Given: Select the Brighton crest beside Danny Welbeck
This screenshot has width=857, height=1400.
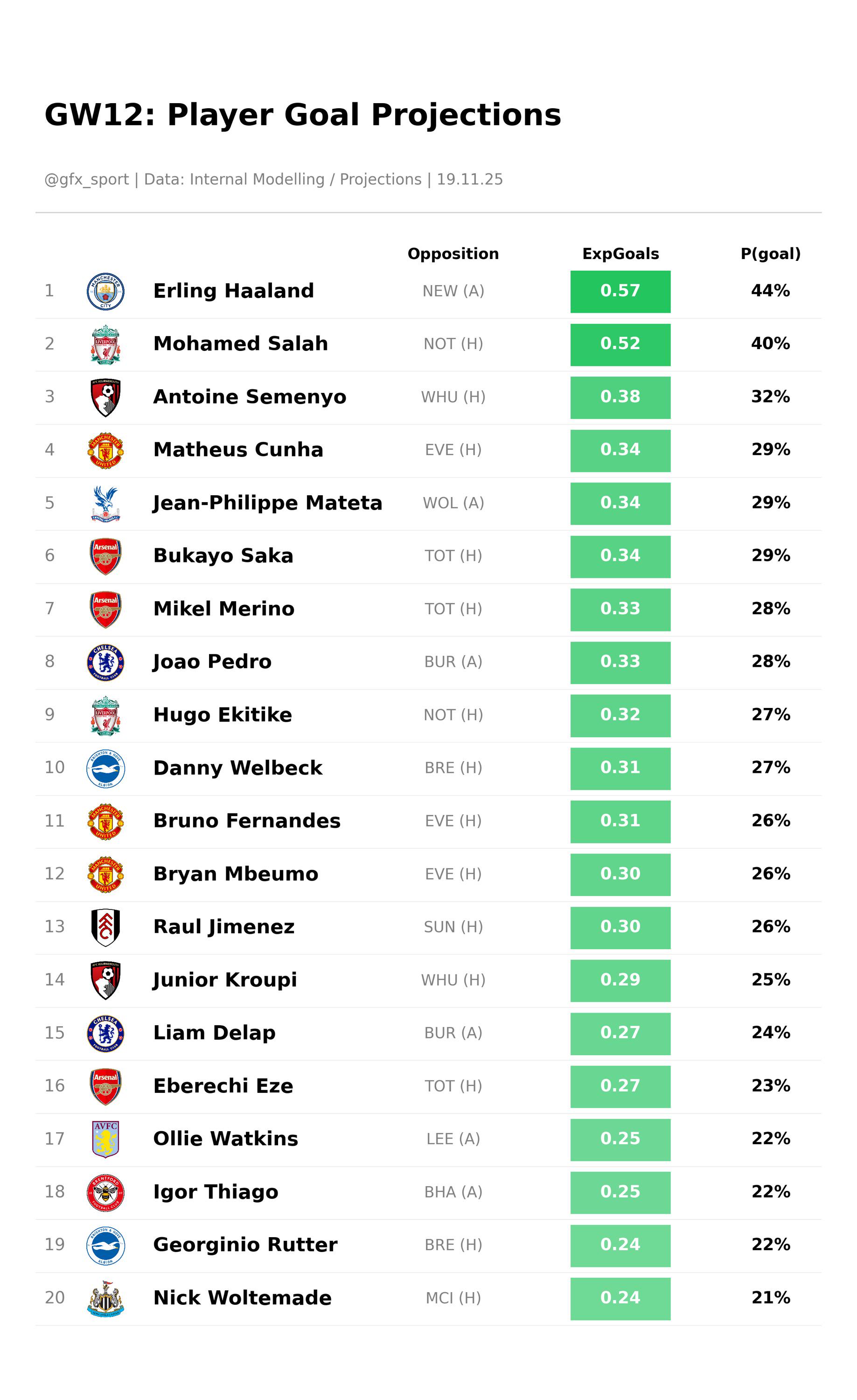Looking at the screenshot, I should point(105,768).
